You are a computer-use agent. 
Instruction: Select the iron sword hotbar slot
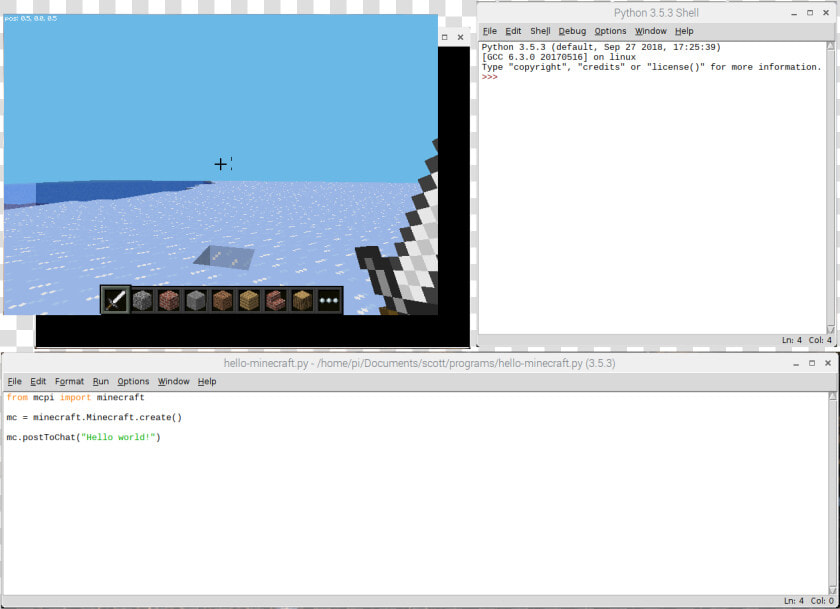[x=115, y=300]
